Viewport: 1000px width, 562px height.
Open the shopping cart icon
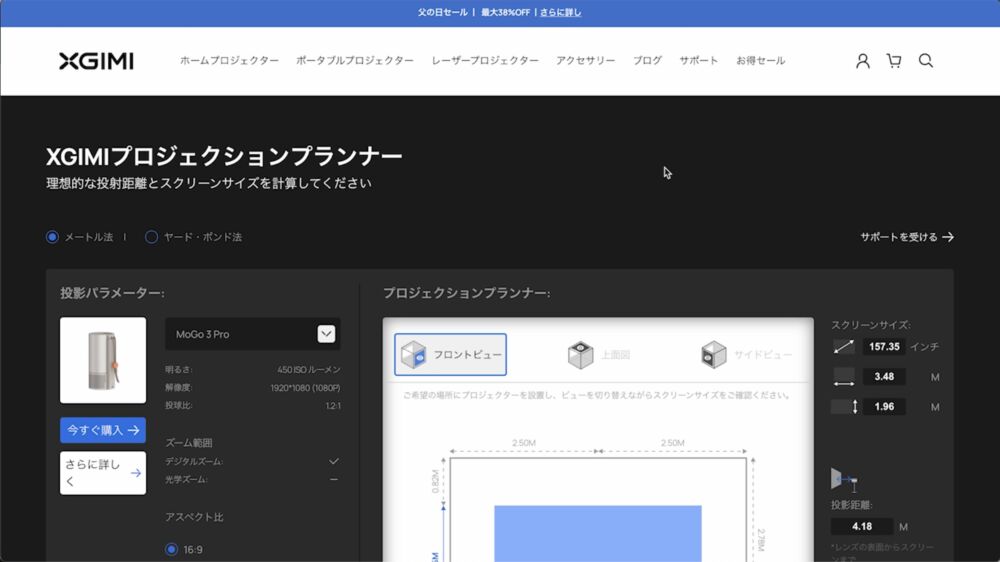pyautogui.click(x=894, y=61)
